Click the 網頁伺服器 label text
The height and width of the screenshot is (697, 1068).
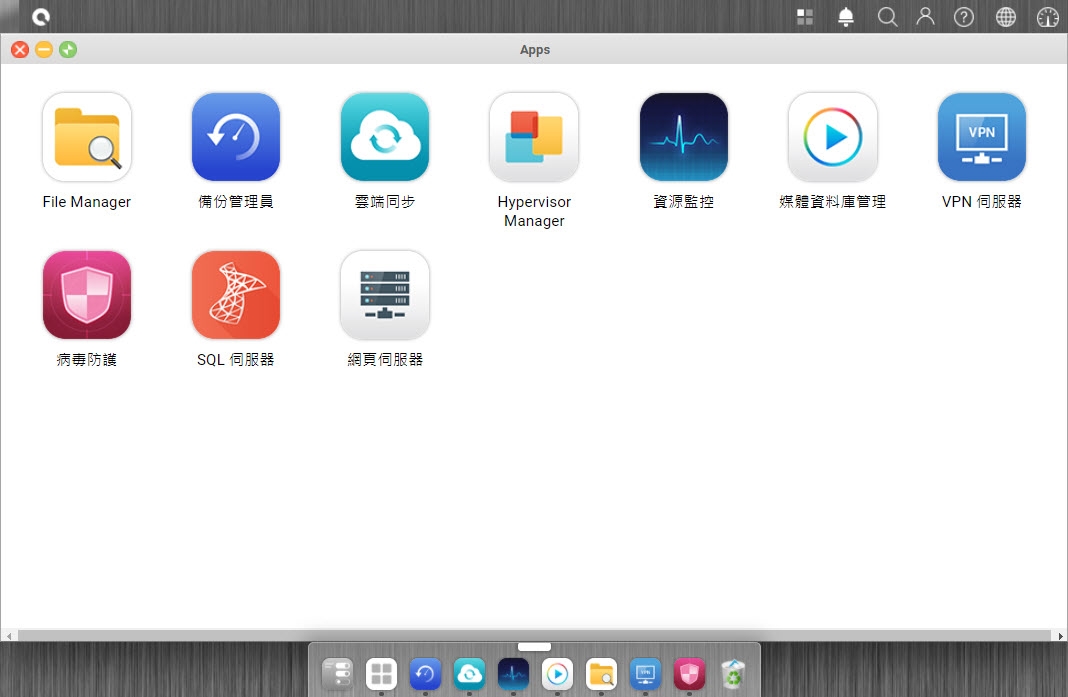385,360
